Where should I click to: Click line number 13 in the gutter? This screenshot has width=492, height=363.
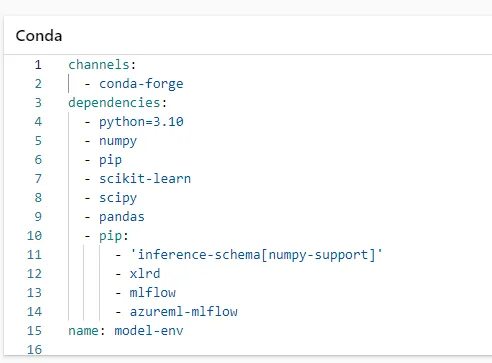click(x=34, y=293)
